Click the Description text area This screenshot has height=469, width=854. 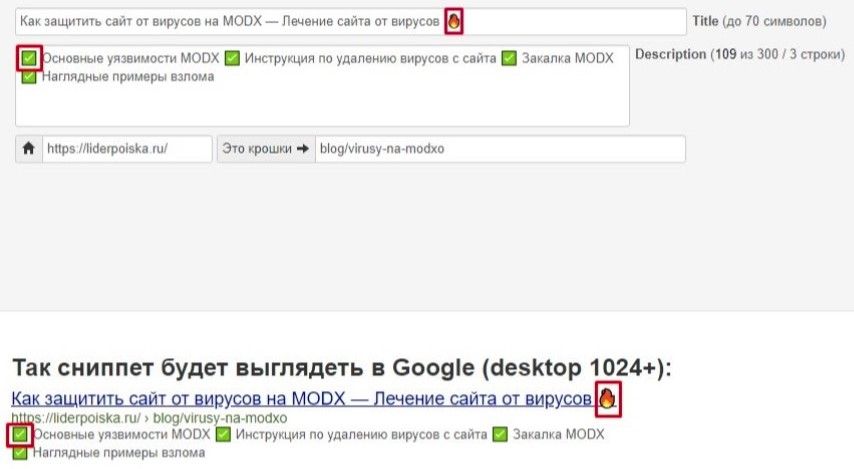click(x=322, y=86)
